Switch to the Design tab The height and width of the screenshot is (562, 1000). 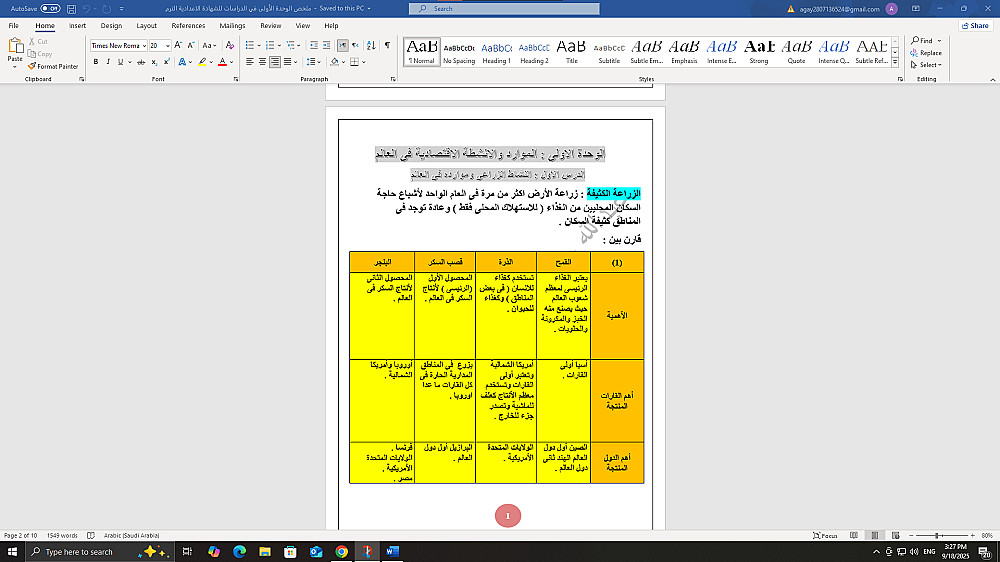click(x=111, y=26)
